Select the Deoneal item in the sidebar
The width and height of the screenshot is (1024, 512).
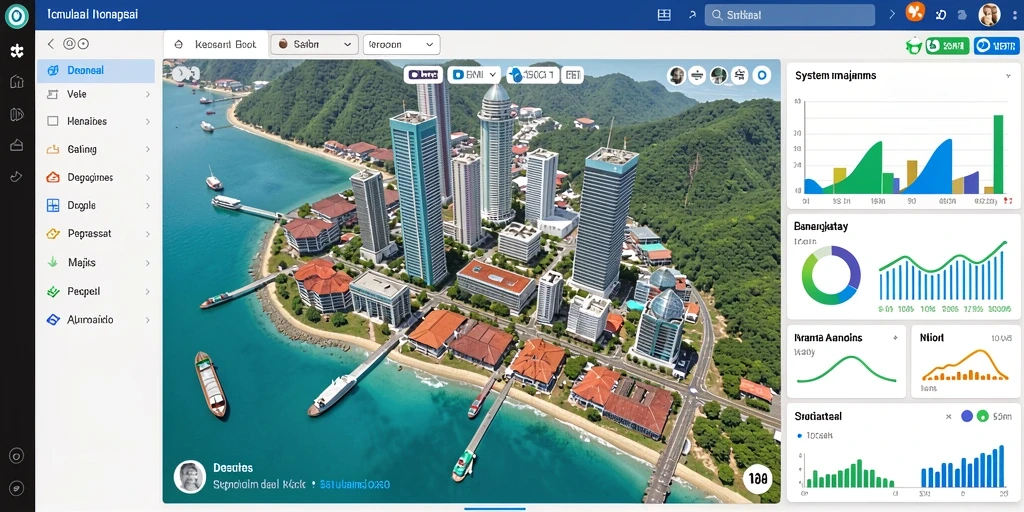pos(96,71)
